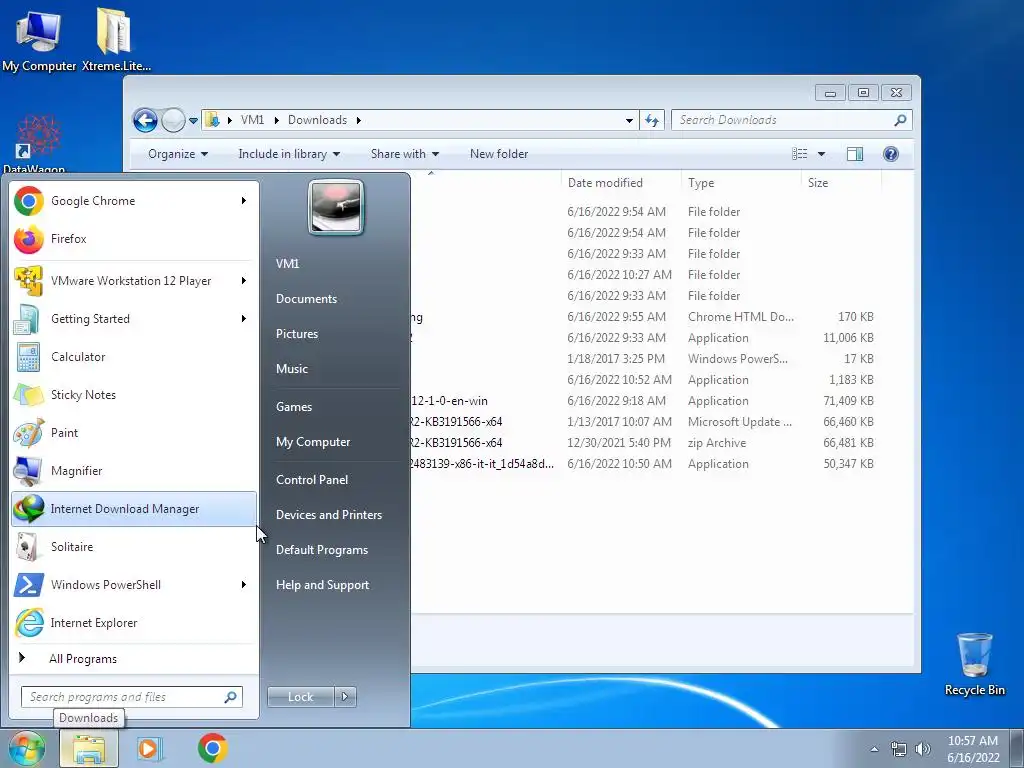Open view options dropdown arrow
The height and width of the screenshot is (768, 1024).
pyautogui.click(x=822, y=153)
